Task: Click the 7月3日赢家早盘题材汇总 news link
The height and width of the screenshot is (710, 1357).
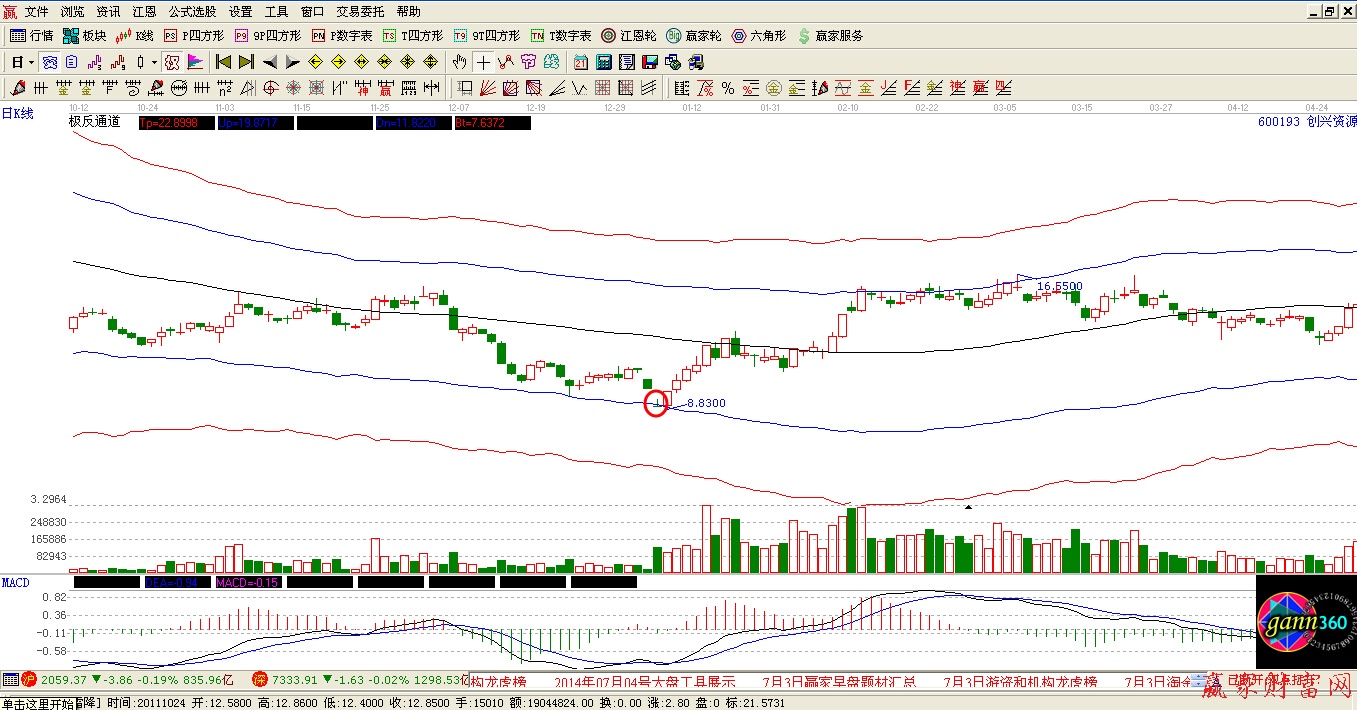Action: click(x=839, y=681)
